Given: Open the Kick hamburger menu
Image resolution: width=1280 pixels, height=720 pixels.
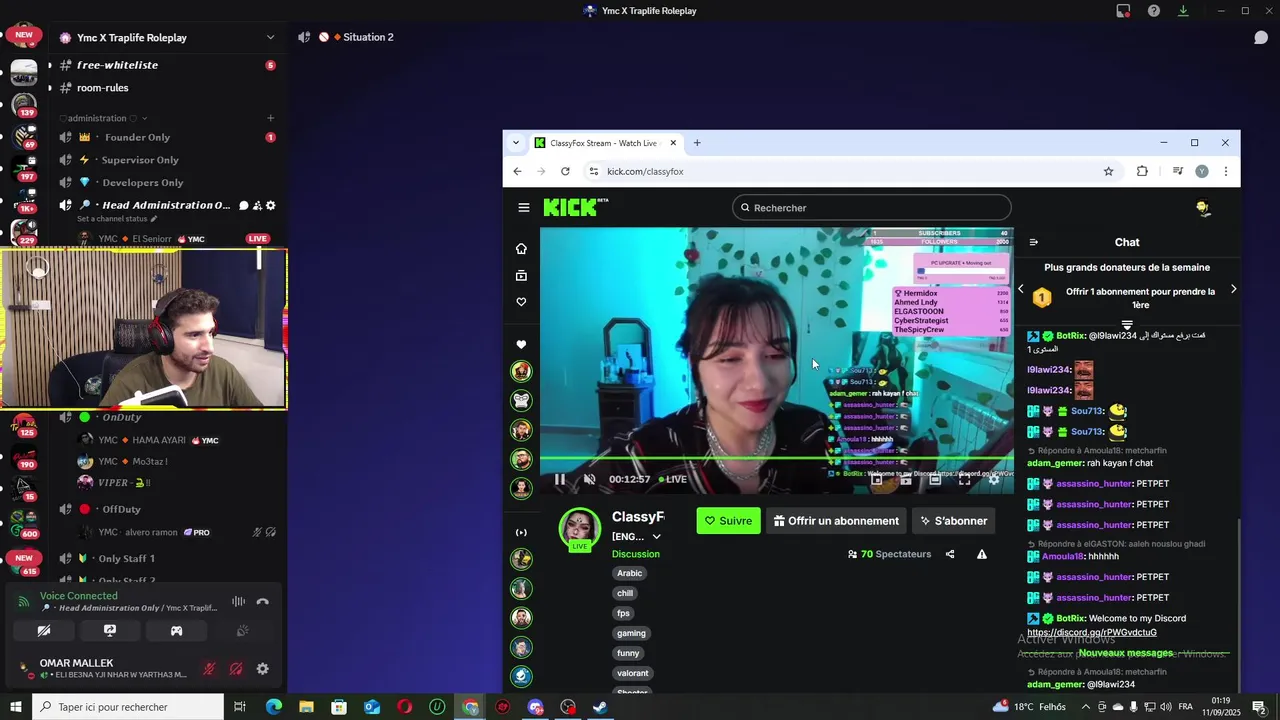Looking at the screenshot, I should [x=523, y=208].
